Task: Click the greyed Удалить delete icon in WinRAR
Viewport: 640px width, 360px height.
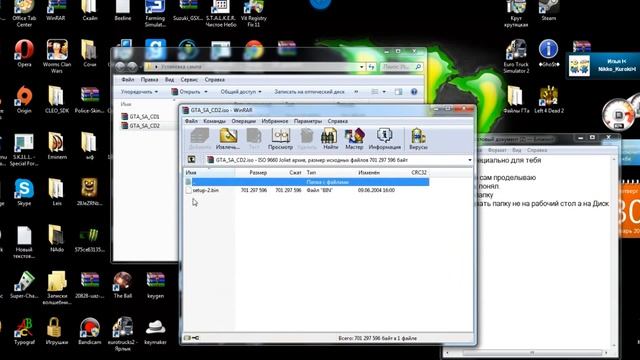Action: tap(307, 139)
